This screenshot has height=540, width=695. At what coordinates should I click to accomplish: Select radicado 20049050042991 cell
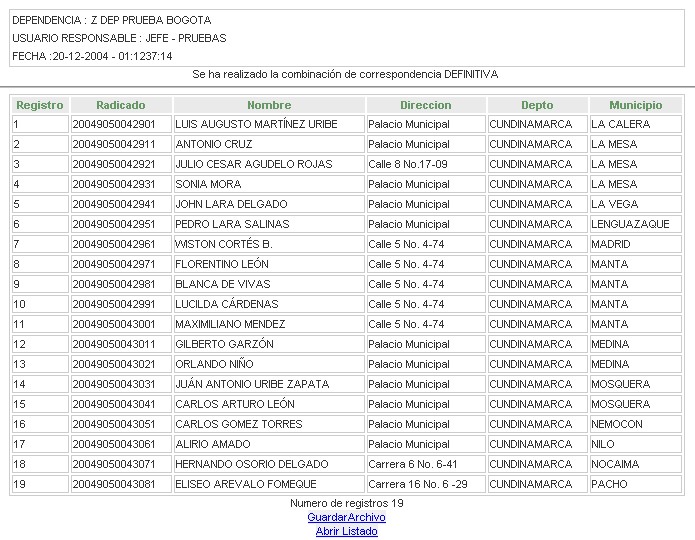pos(121,304)
